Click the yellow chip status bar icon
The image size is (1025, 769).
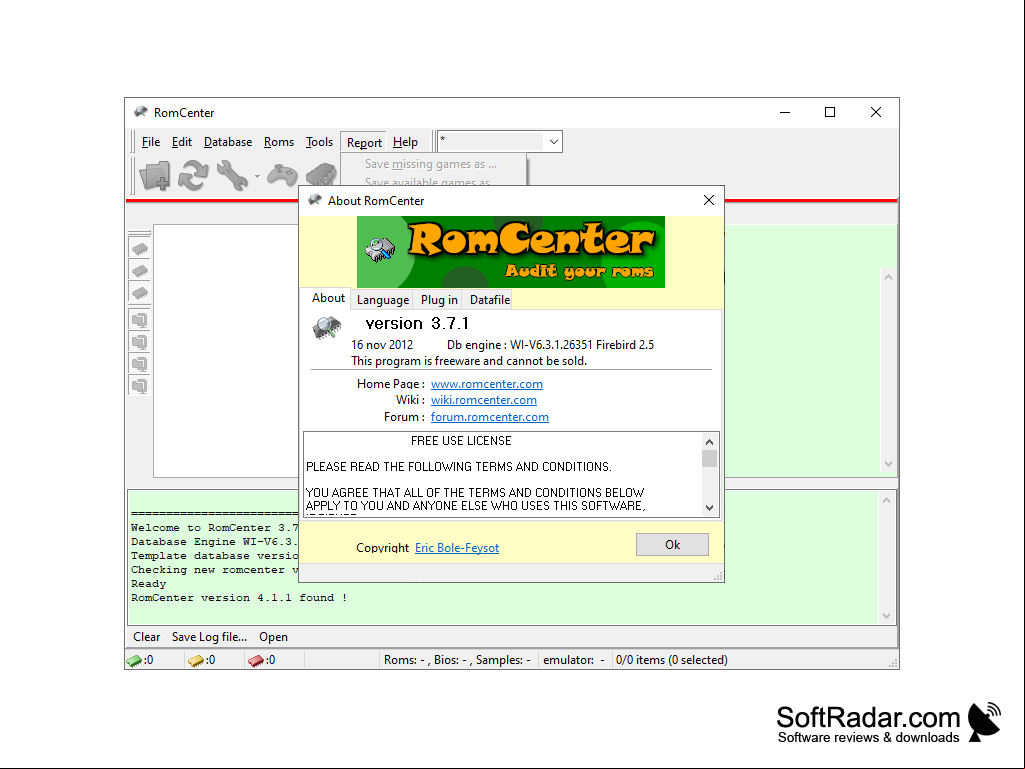tap(195, 660)
